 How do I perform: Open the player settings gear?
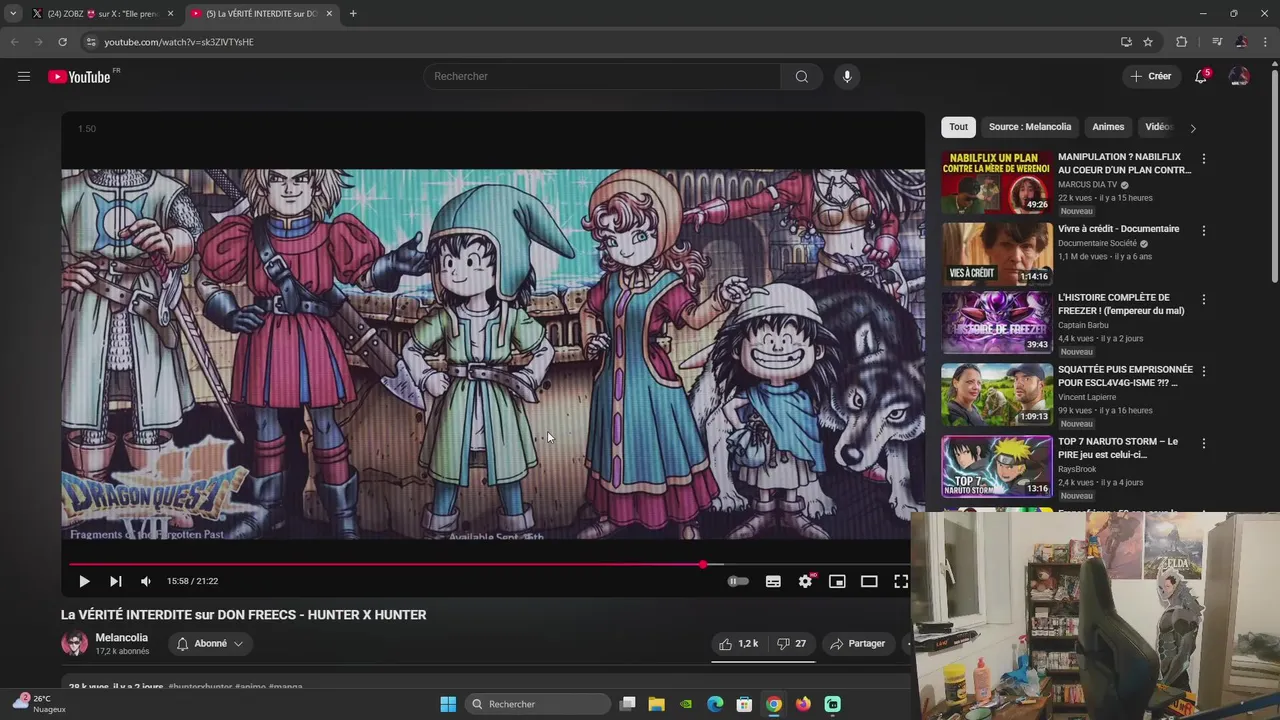tap(805, 581)
